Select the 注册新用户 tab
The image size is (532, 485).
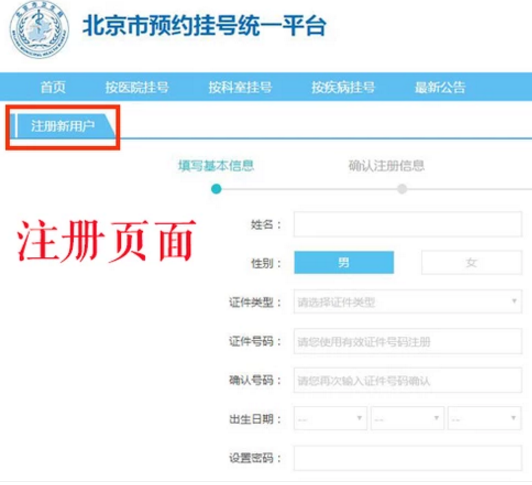click(x=63, y=126)
